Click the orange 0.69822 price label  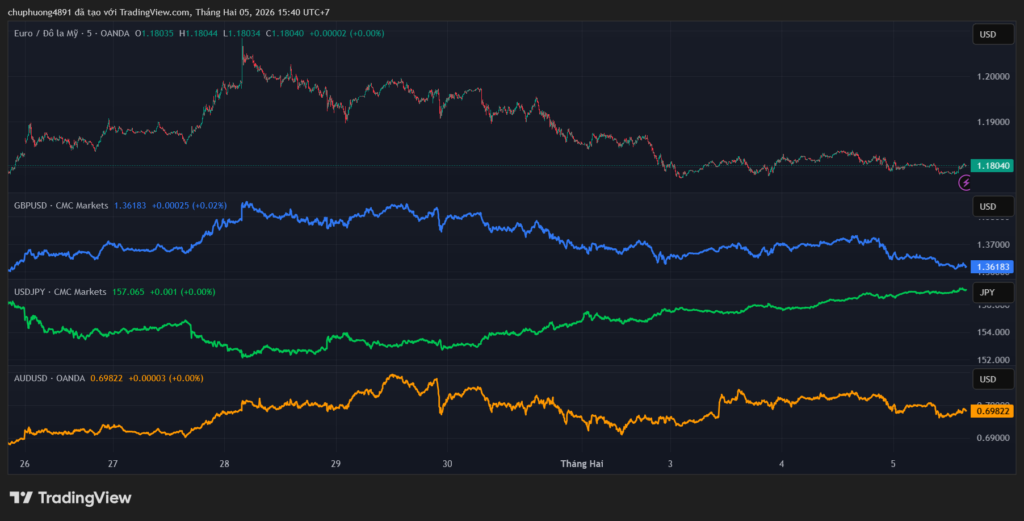(x=993, y=411)
